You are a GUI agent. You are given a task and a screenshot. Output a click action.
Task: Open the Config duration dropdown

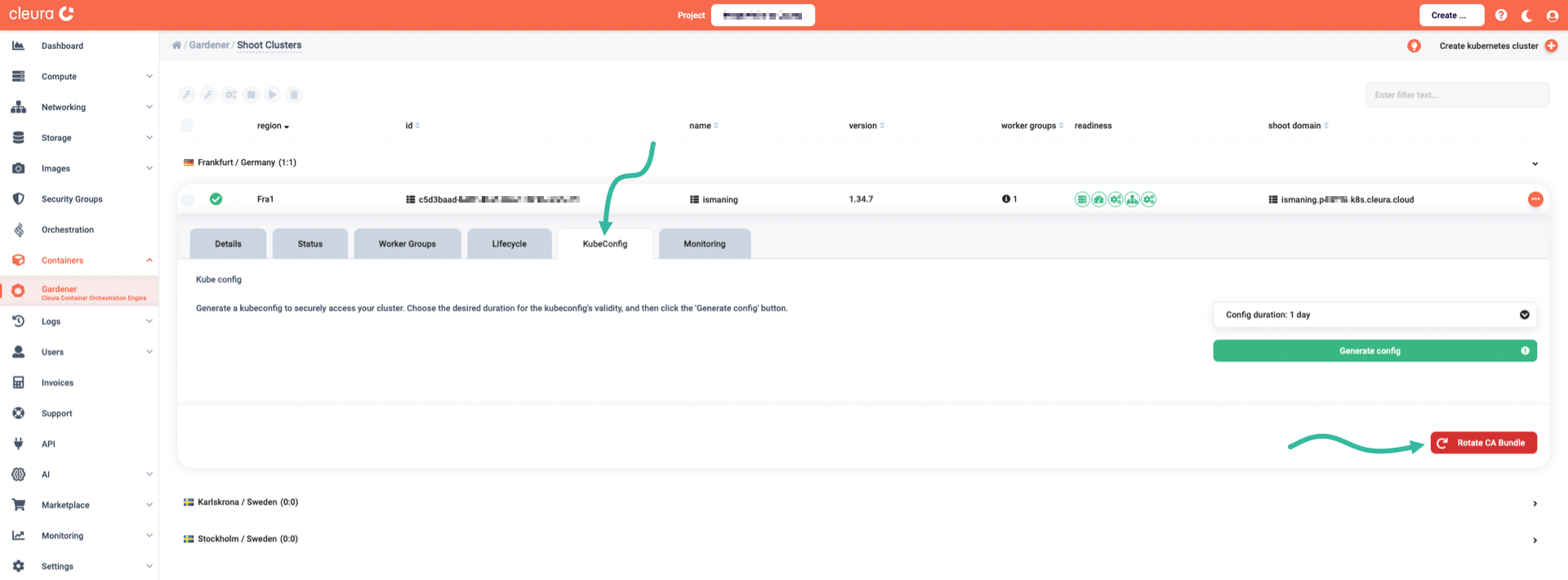coord(1374,315)
